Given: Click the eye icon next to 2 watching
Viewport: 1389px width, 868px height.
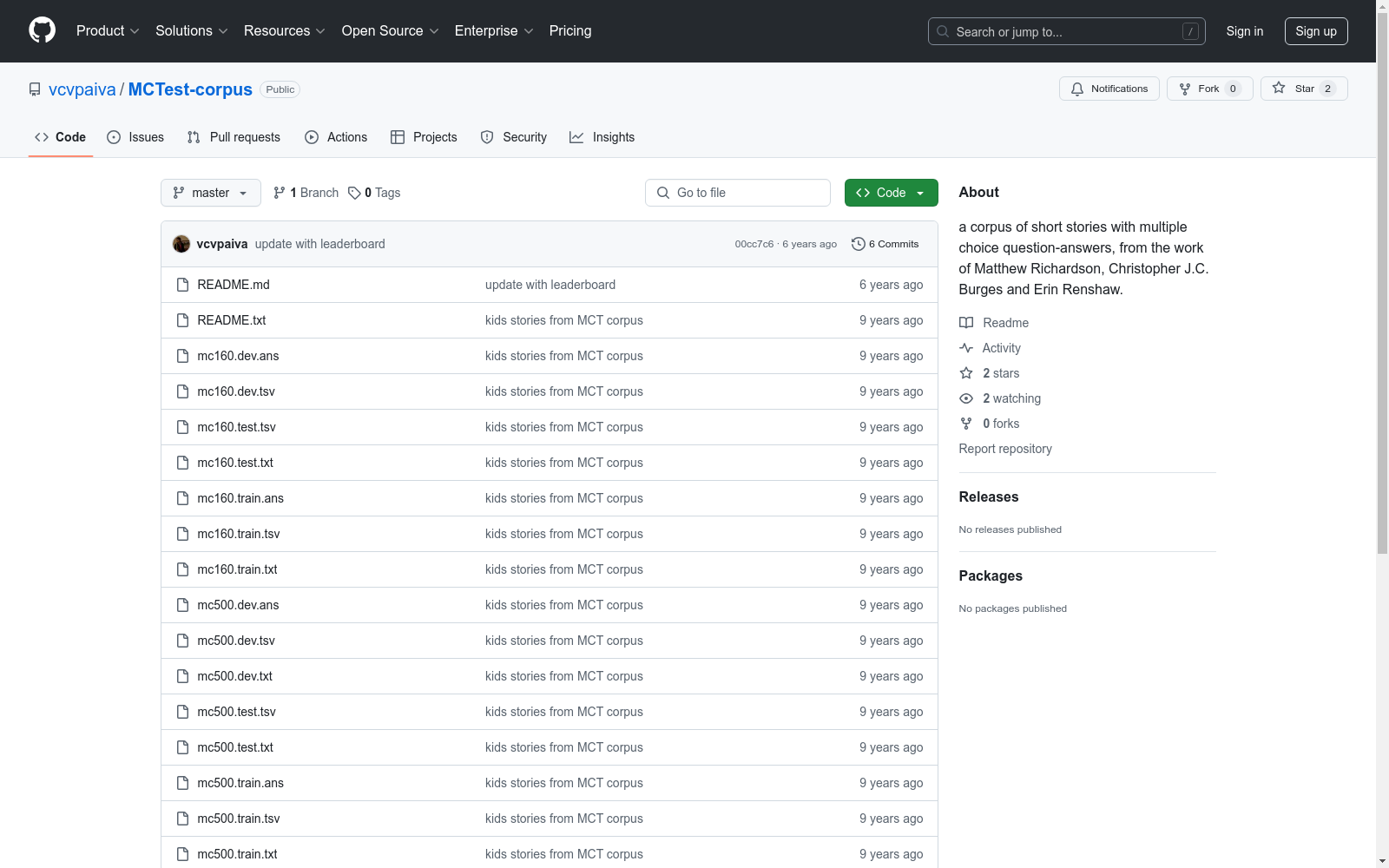Looking at the screenshot, I should click(966, 398).
